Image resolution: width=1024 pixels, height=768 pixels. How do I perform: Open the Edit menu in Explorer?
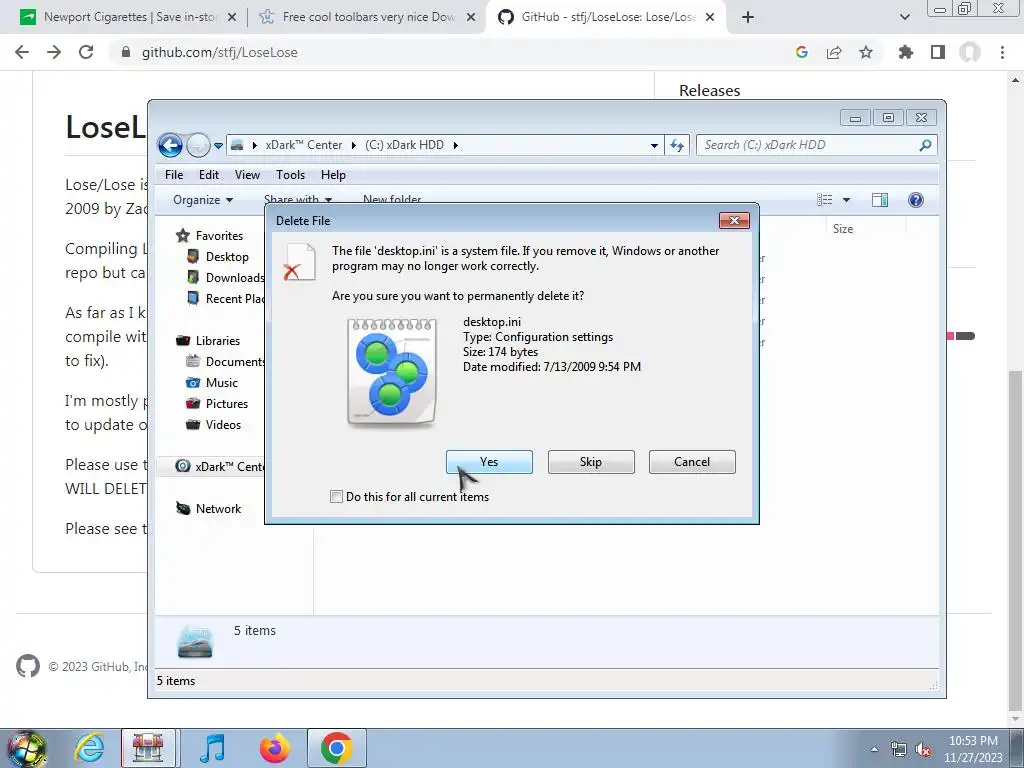click(x=209, y=175)
